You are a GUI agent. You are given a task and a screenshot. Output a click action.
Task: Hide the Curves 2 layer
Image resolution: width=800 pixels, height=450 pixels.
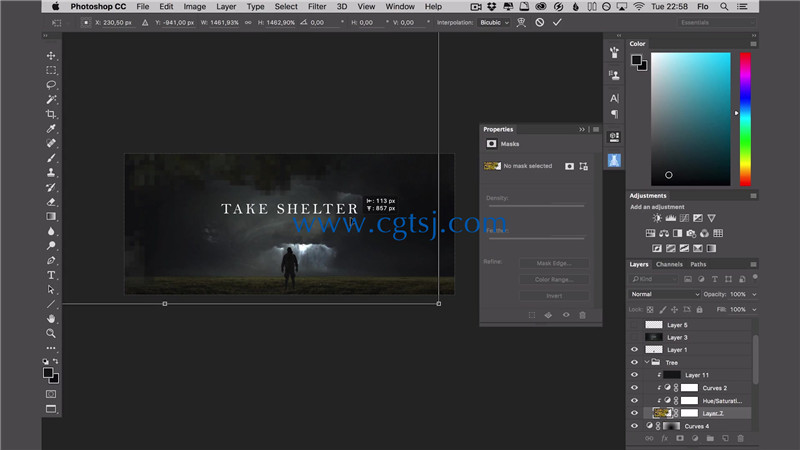(x=634, y=388)
